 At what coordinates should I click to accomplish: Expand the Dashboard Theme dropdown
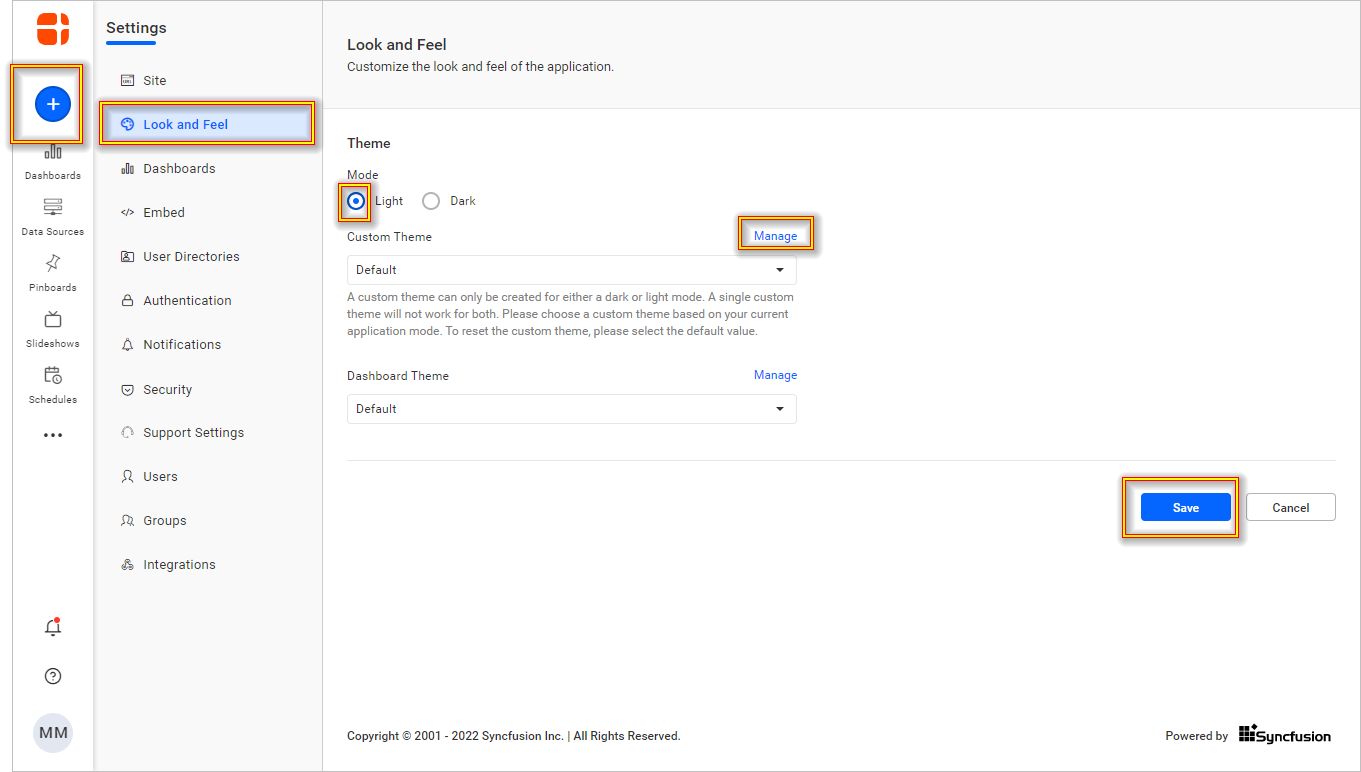pyautogui.click(x=571, y=409)
